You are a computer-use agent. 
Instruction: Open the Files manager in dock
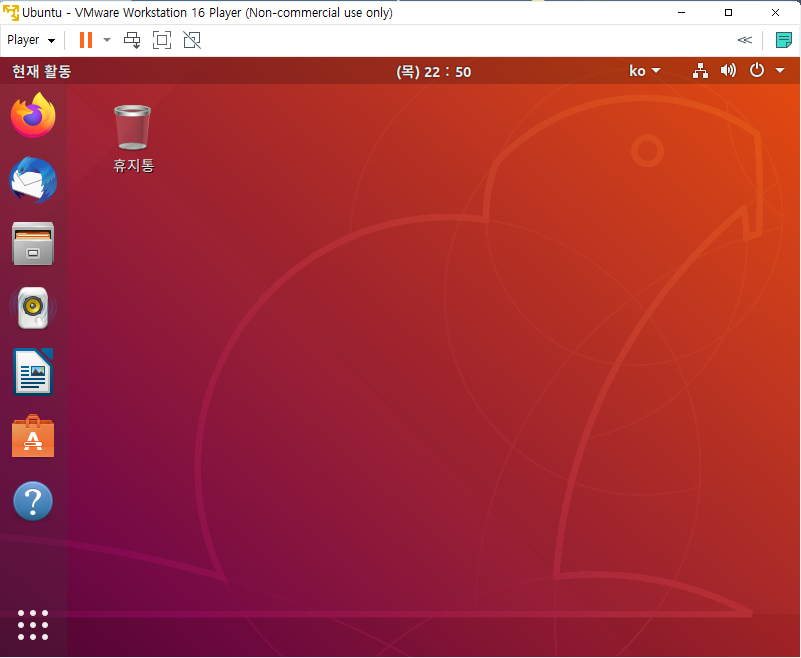(33, 244)
